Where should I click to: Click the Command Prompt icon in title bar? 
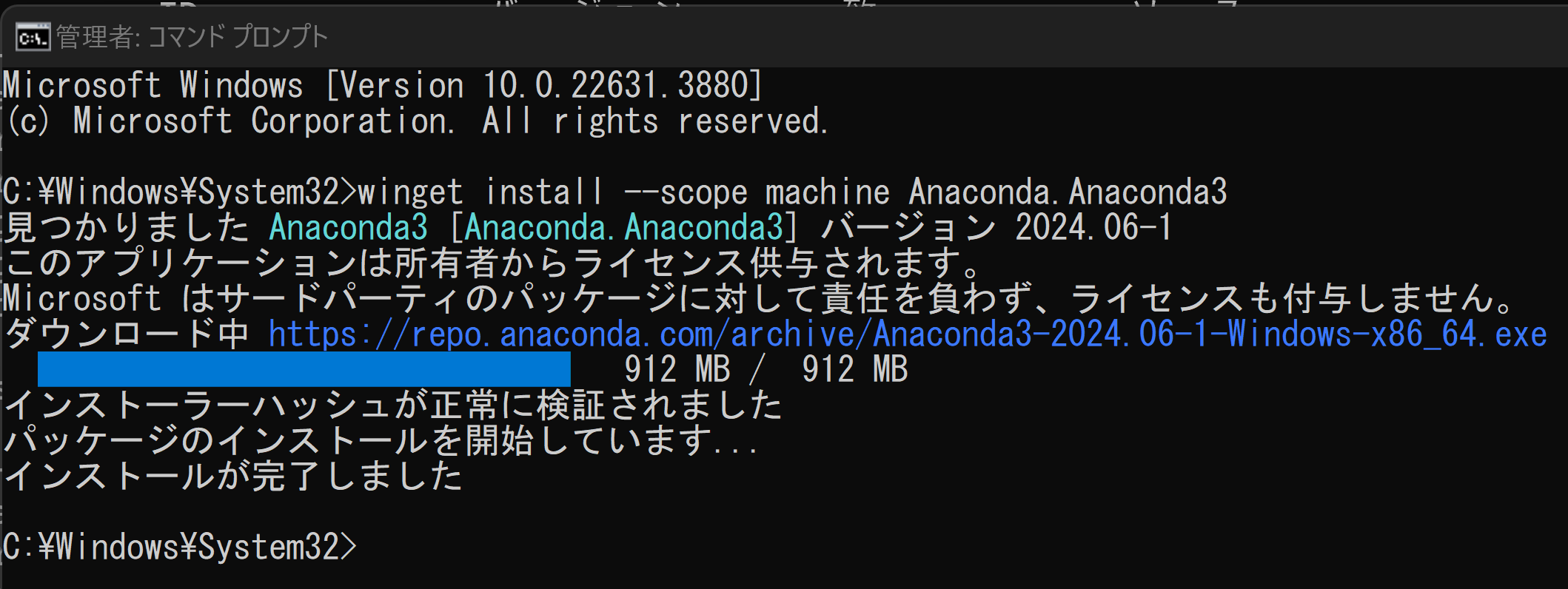coord(33,37)
